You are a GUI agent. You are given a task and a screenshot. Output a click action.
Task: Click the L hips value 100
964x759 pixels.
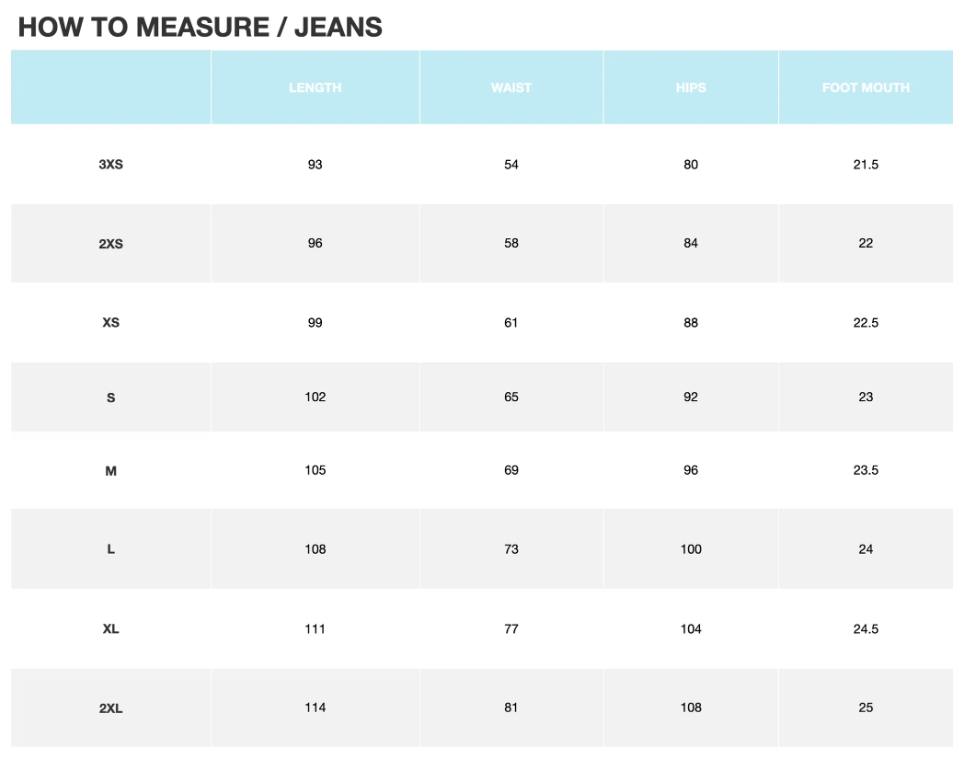click(690, 549)
